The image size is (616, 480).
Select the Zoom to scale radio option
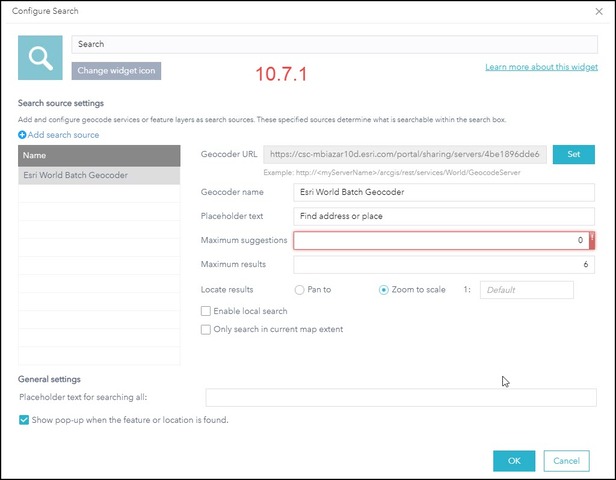(383, 290)
